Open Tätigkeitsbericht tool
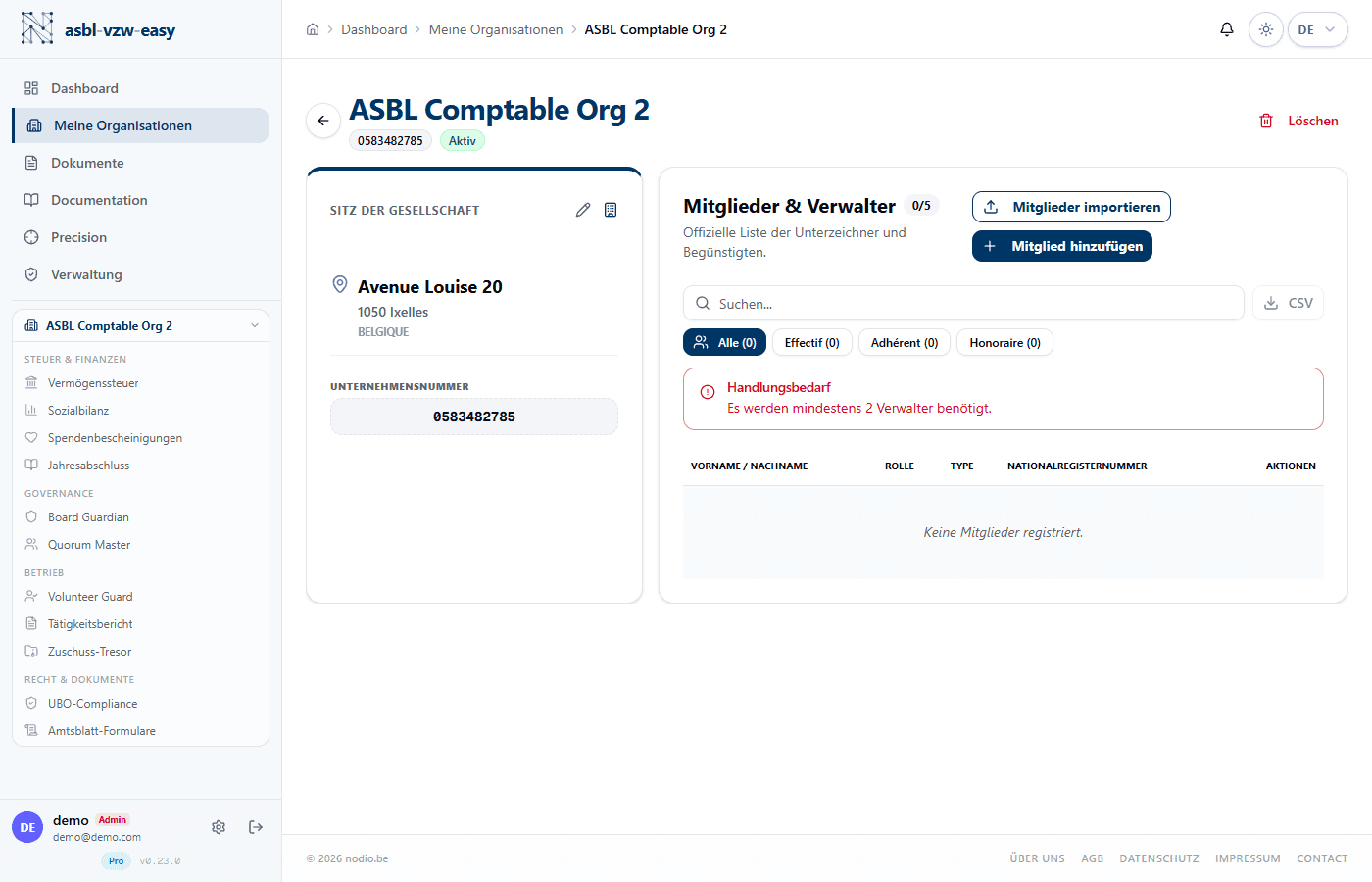Image resolution: width=1372 pixels, height=882 pixels. click(x=140, y=624)
